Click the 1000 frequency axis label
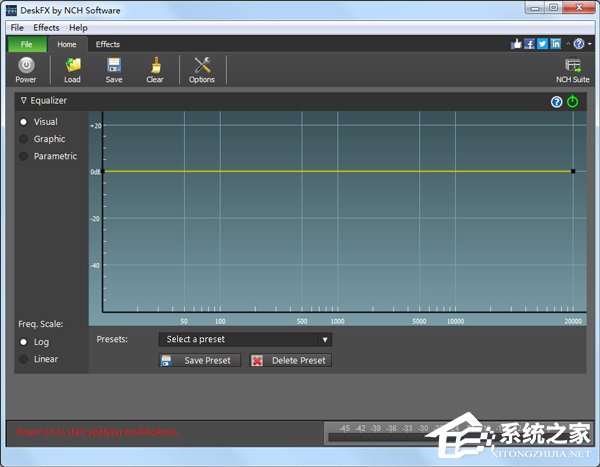 coord(338,321)
